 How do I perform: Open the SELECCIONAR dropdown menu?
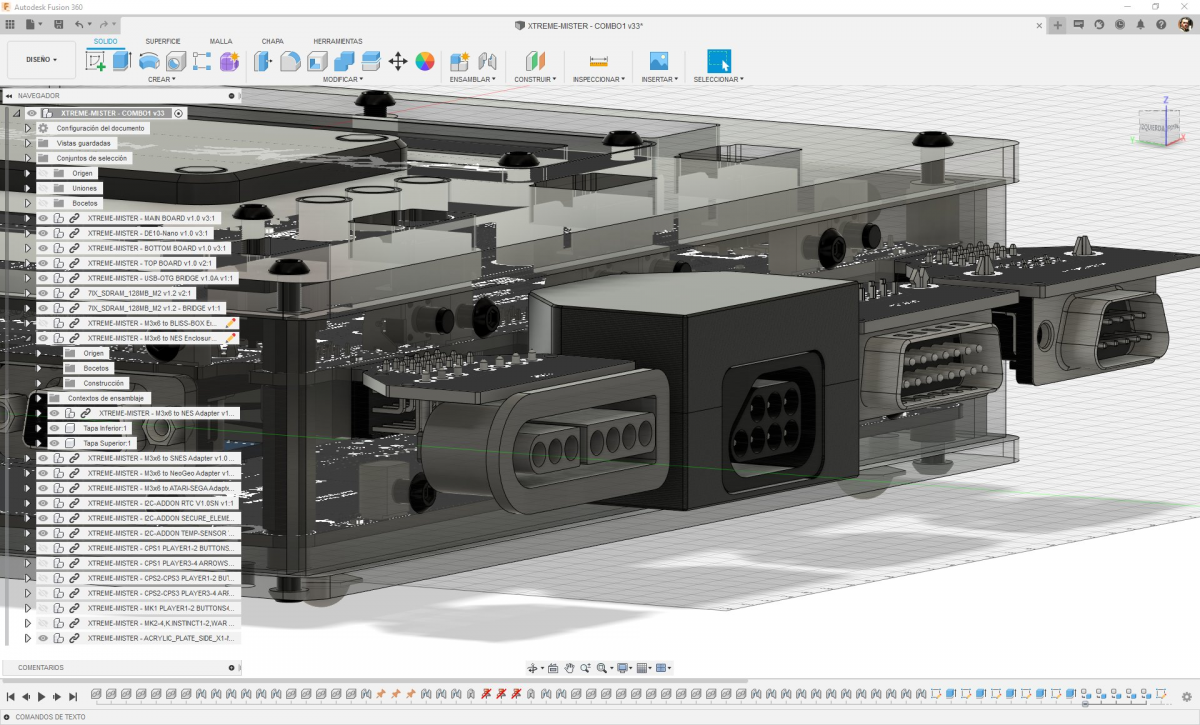coord(719,79)
